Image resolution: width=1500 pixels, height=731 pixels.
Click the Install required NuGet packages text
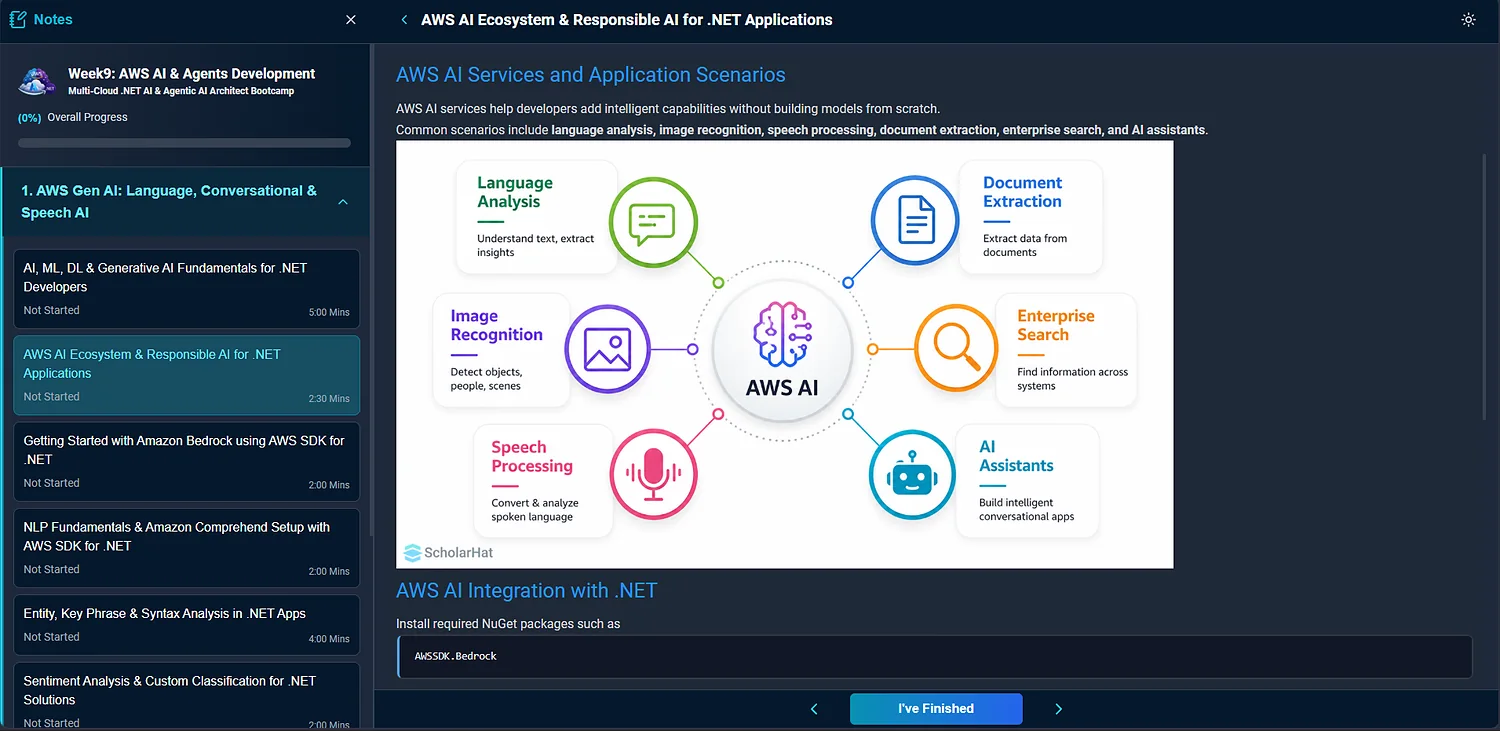click(508, 624)
